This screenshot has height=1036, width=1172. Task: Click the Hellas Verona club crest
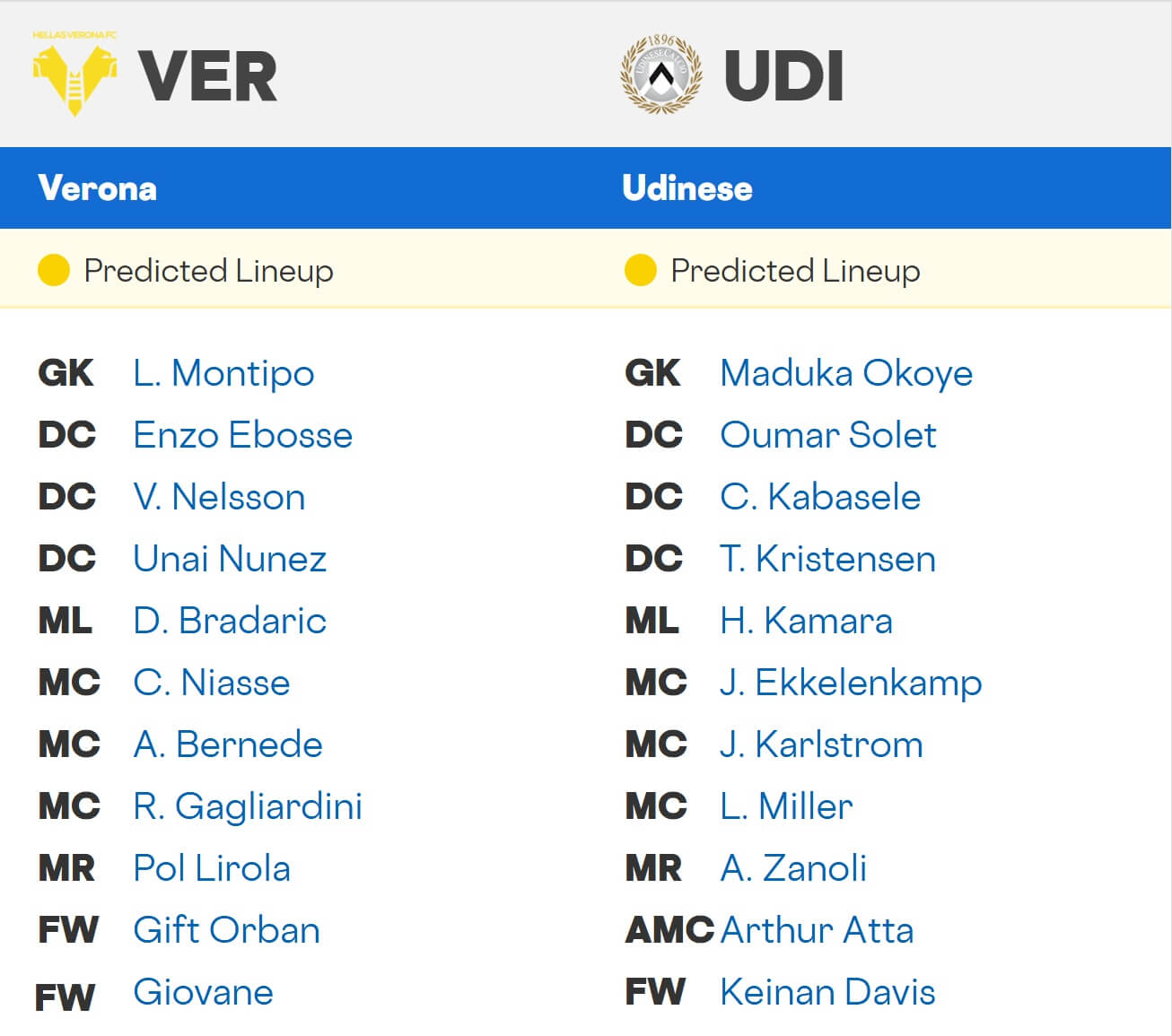(76, 72)
